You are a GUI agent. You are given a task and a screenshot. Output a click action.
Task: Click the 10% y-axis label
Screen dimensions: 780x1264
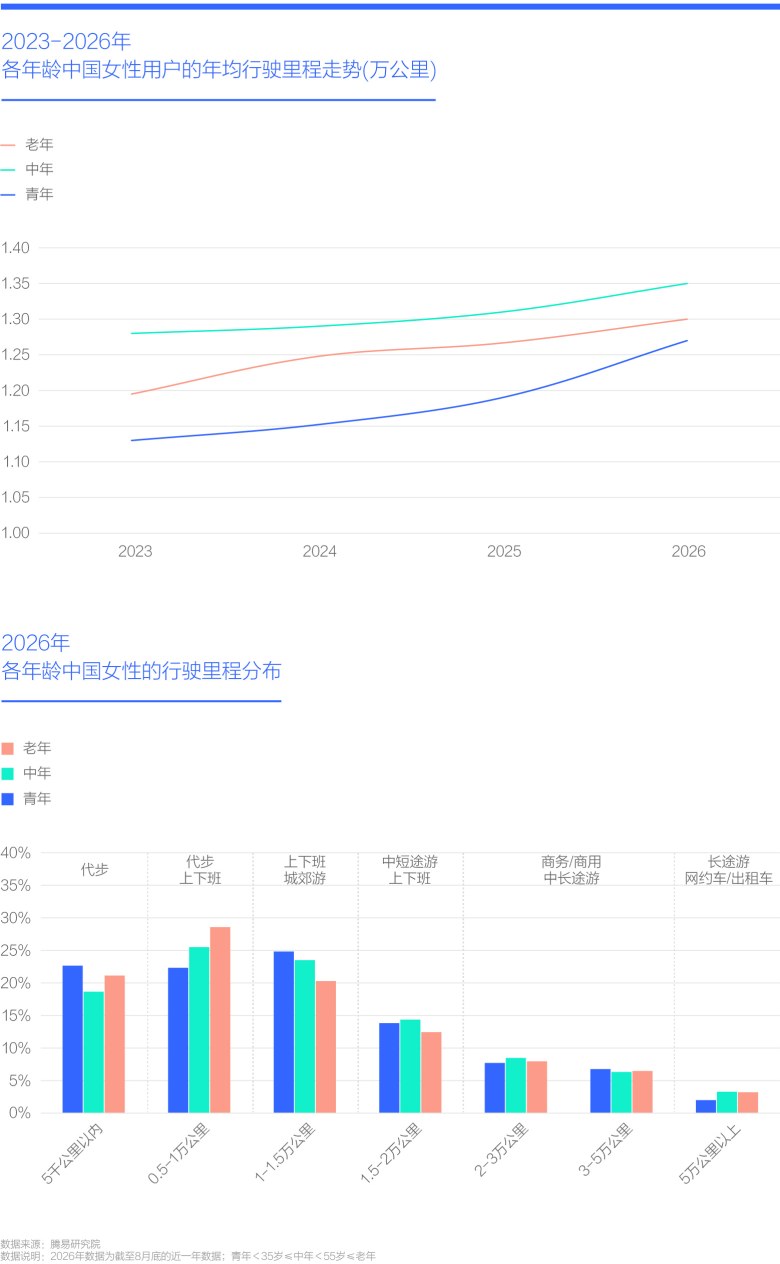coord(16,1048)
